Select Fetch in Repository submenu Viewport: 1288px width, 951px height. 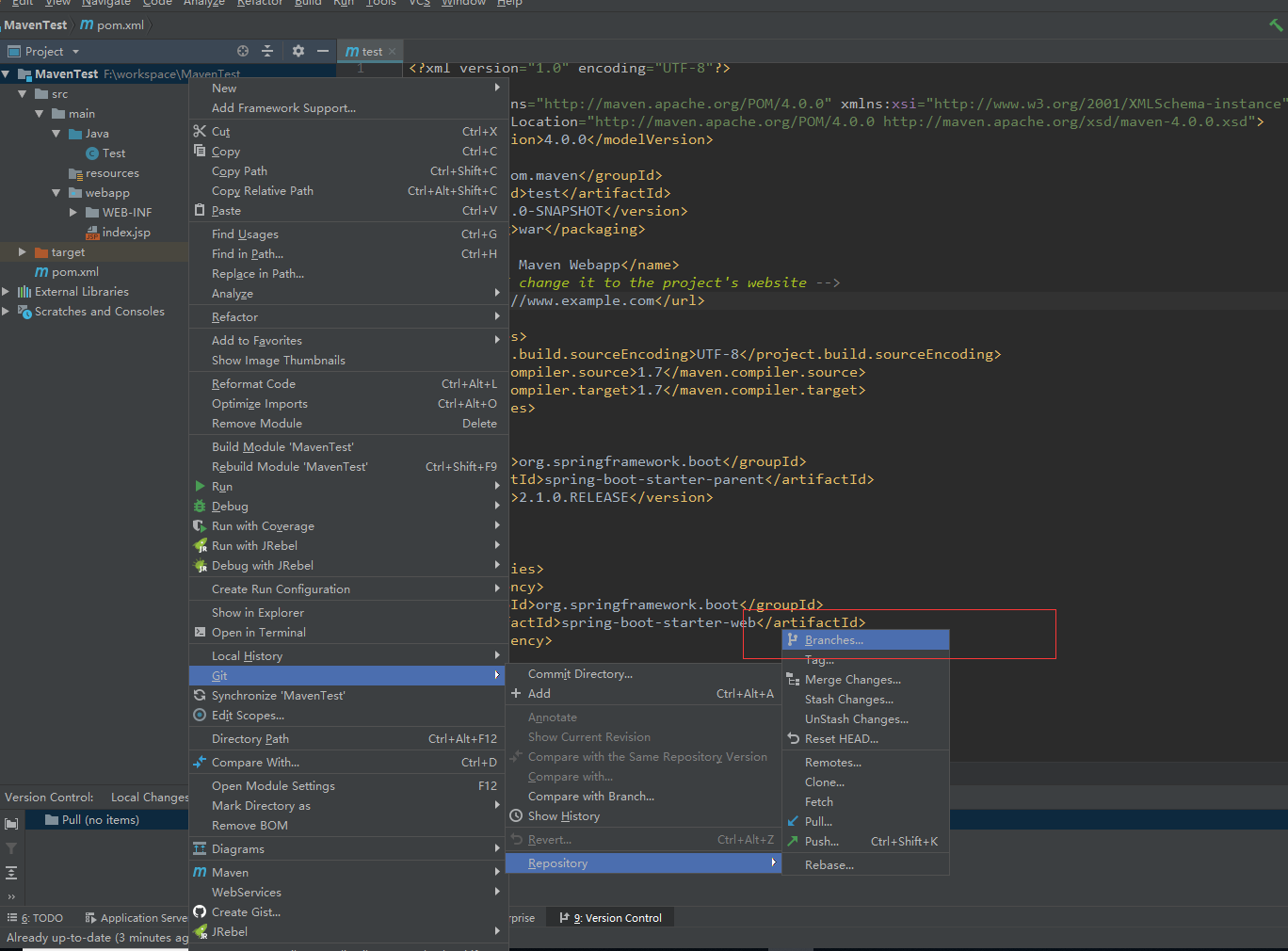[x=865, y=801]
